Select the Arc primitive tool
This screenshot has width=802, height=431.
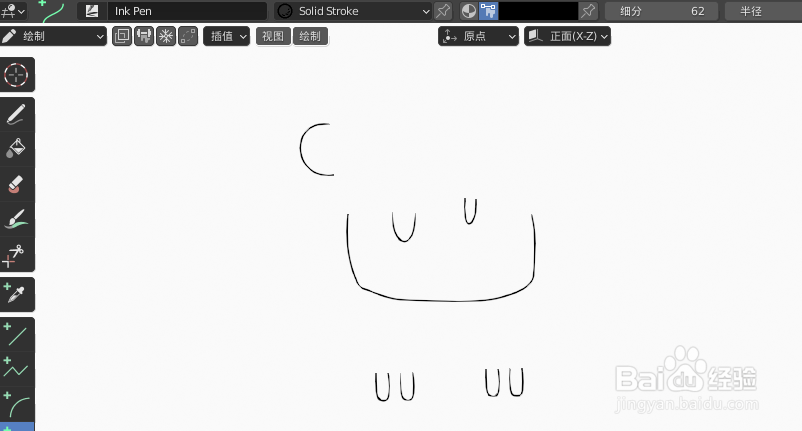click(16, 404)
